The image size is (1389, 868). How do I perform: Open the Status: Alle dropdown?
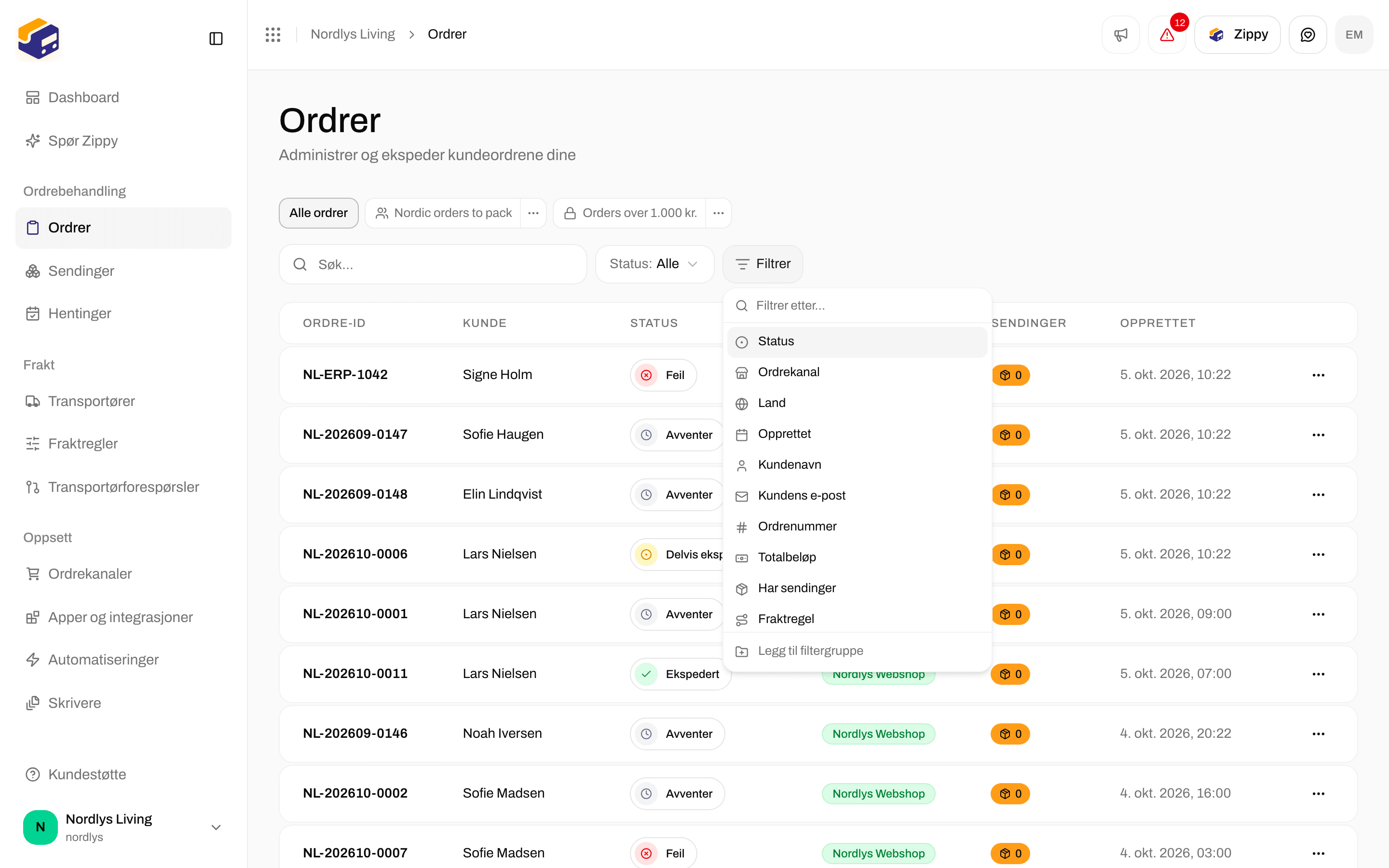(x=654, y=264)
